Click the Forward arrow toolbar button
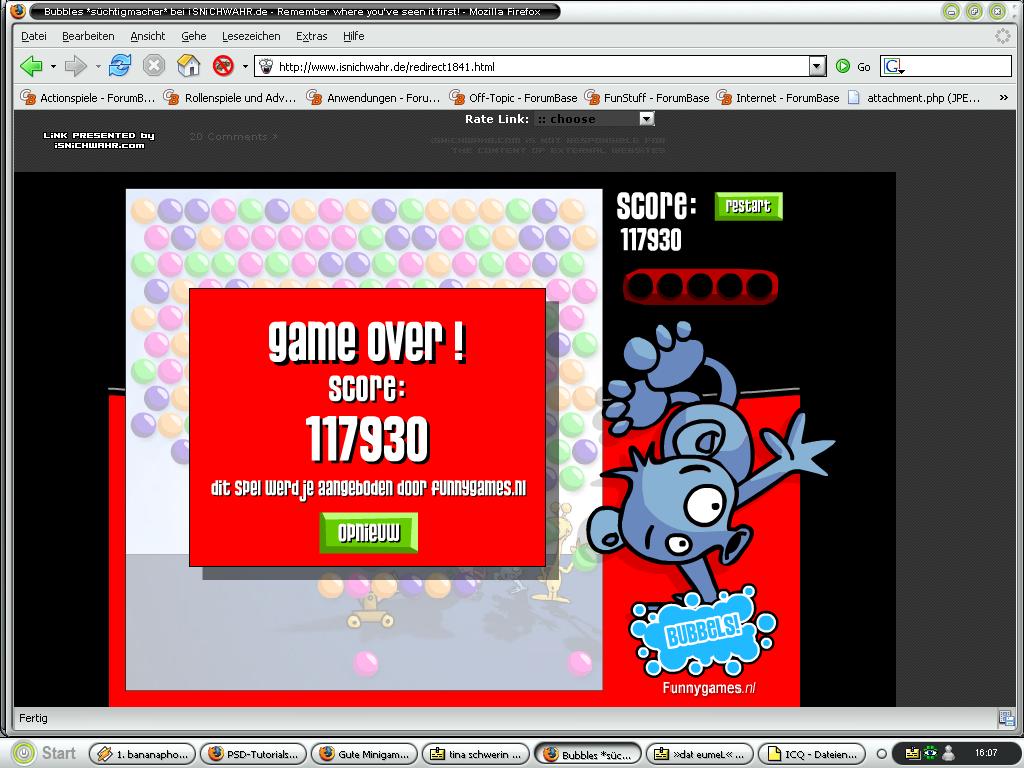Image resolution: width=1024 pixels, height=768 pixels. (x=76, y=66)
